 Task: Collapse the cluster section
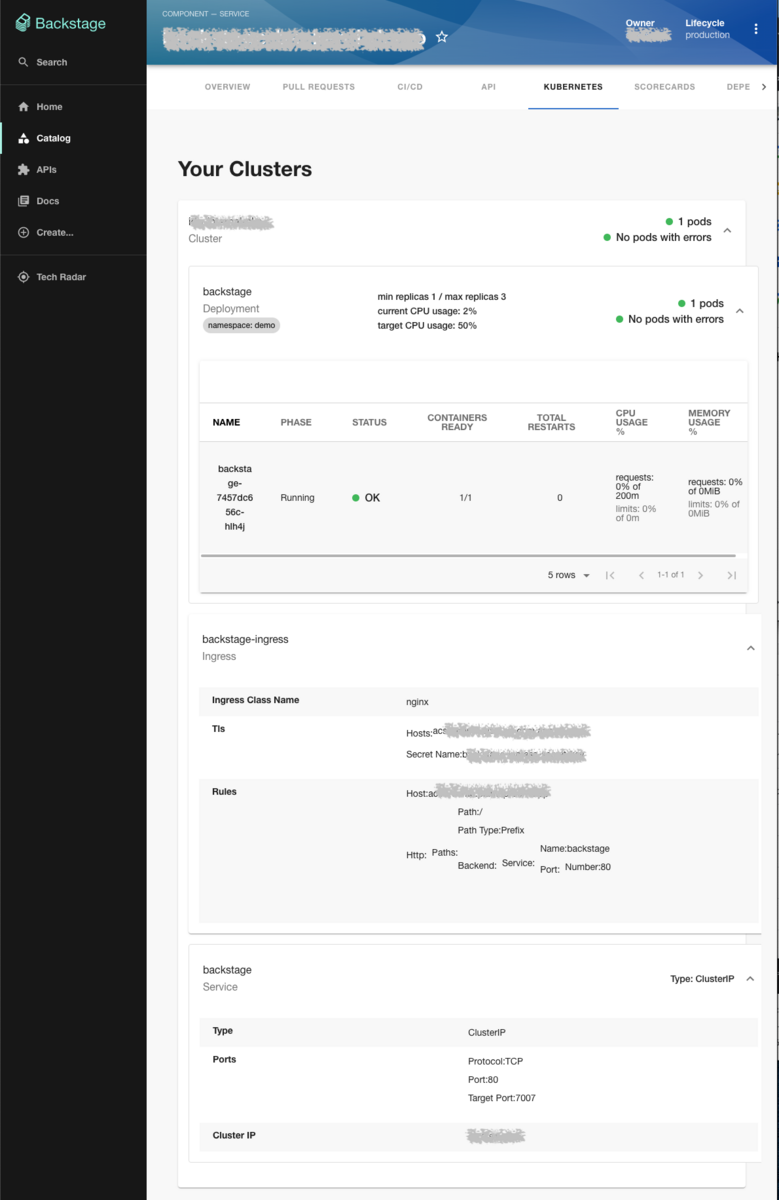coord(727,230)
